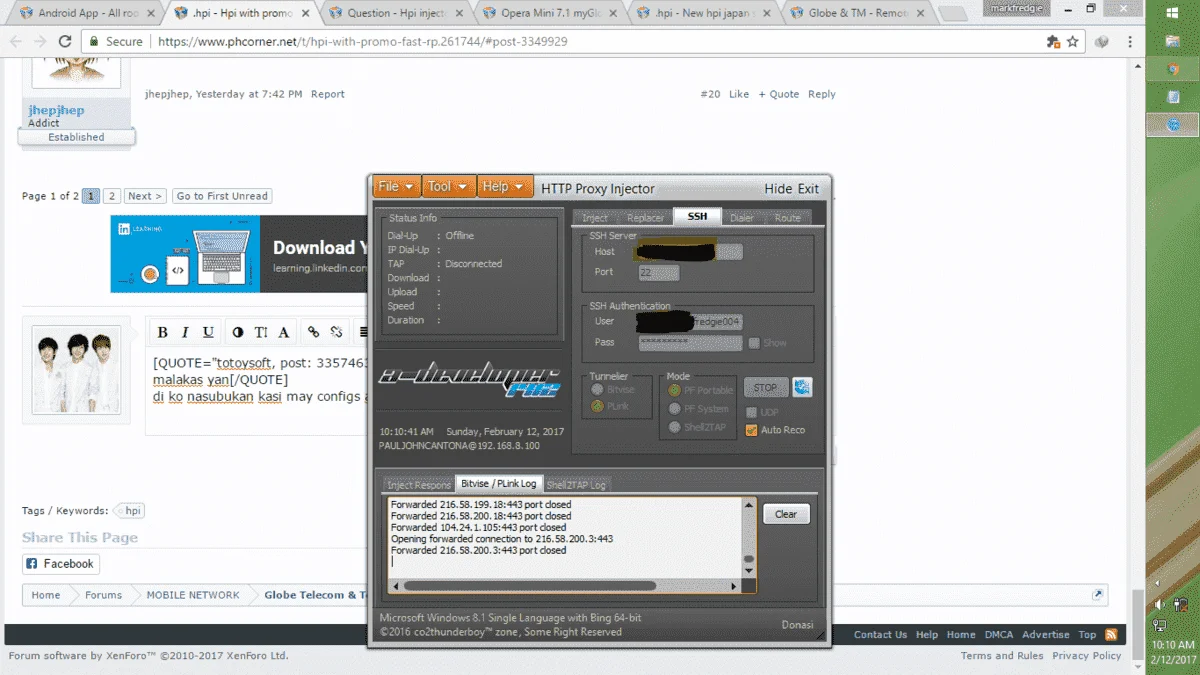Open Help dropdown menu
This screenshot has width=1200, height=675.
(x=504, y=187)
